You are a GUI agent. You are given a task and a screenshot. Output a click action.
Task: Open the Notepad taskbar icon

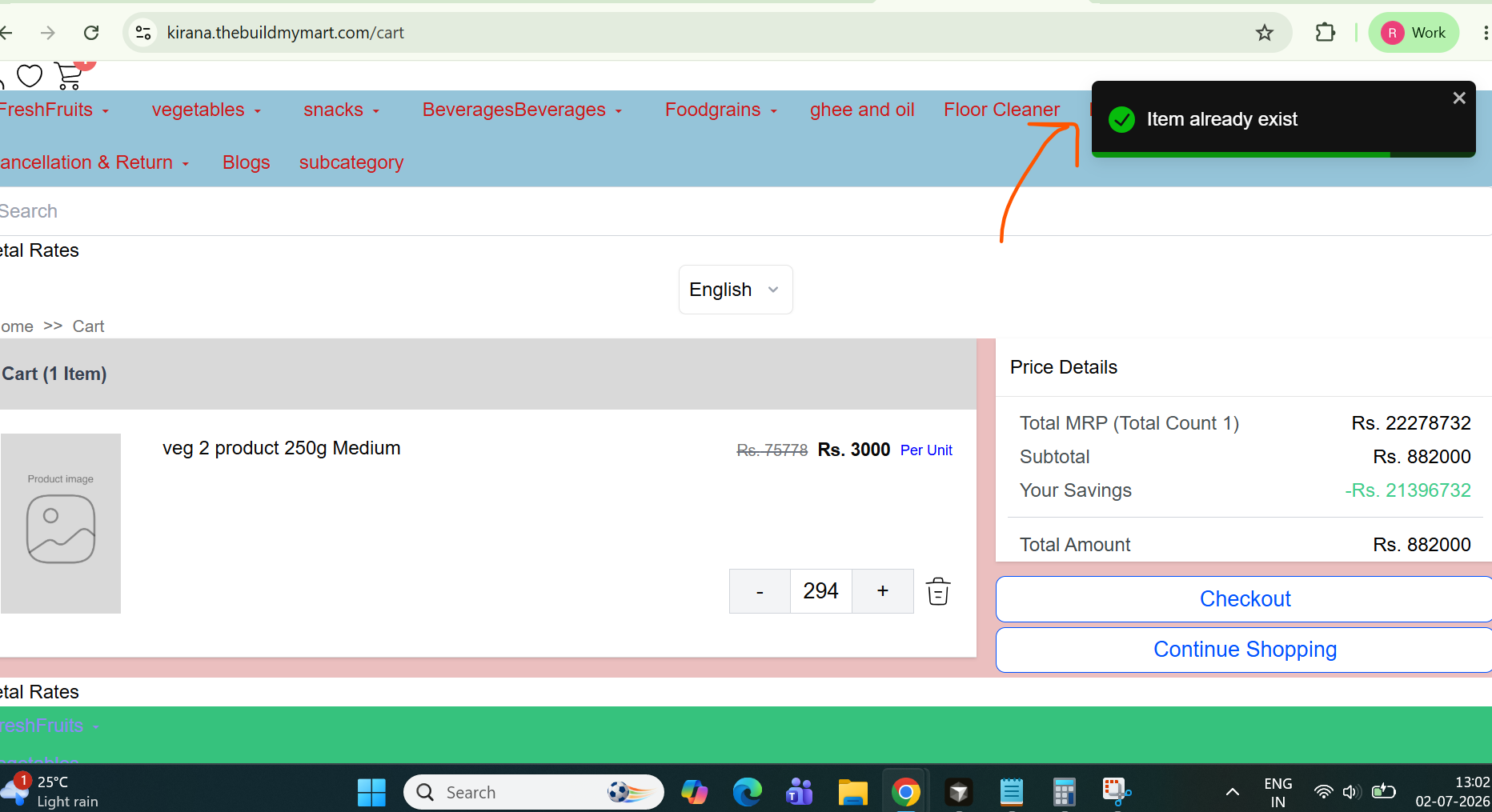pyautogui.click(x=1012, y=792)
